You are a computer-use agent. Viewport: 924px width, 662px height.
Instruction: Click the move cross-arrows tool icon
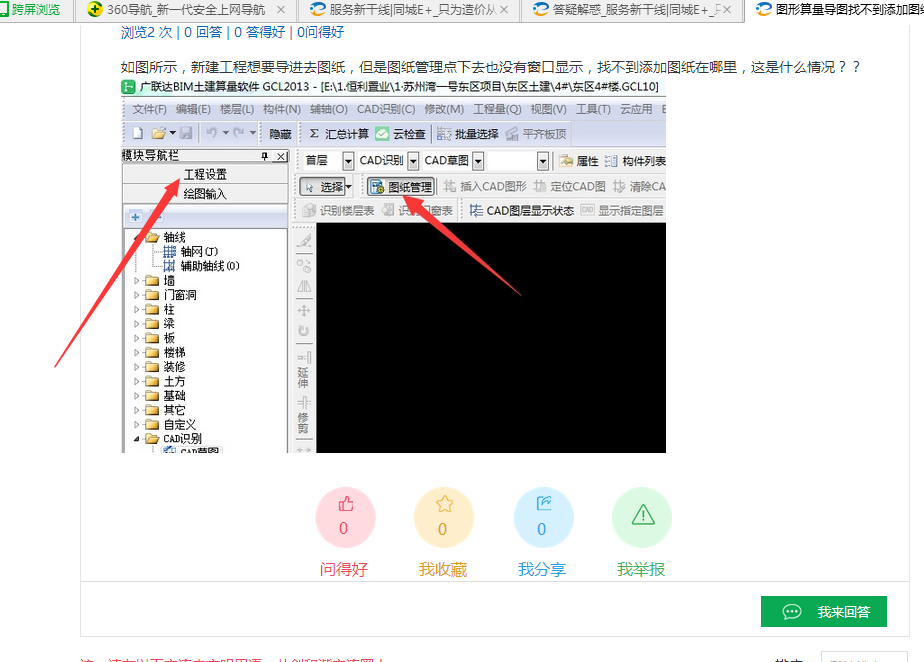click(x=303, y=311)
